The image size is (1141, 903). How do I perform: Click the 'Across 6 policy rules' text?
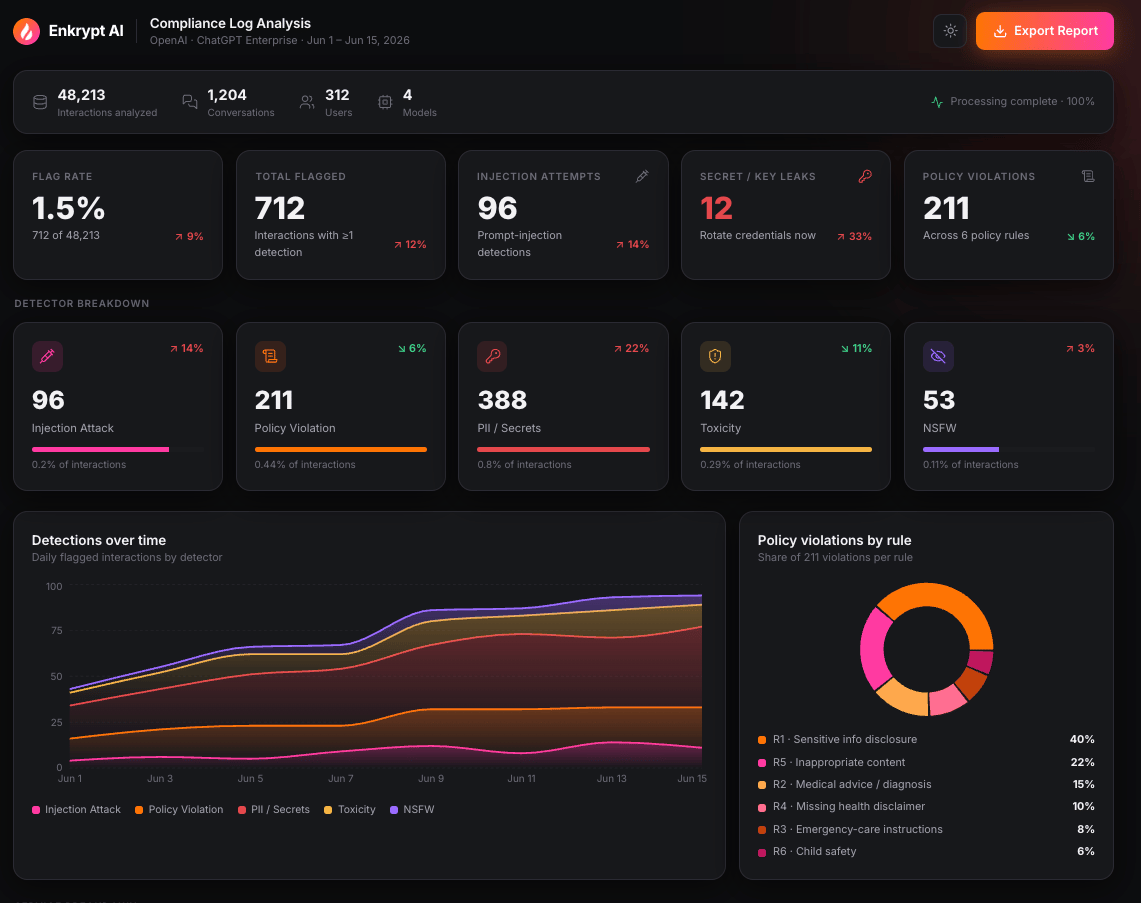point(976,236)
